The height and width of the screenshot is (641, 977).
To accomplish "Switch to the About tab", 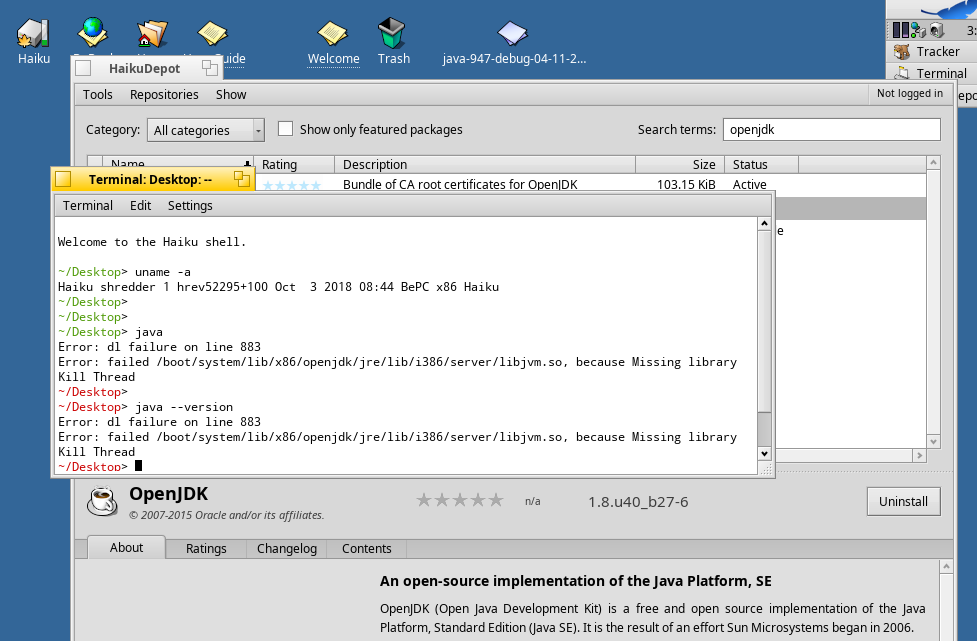I will (126, 548).
